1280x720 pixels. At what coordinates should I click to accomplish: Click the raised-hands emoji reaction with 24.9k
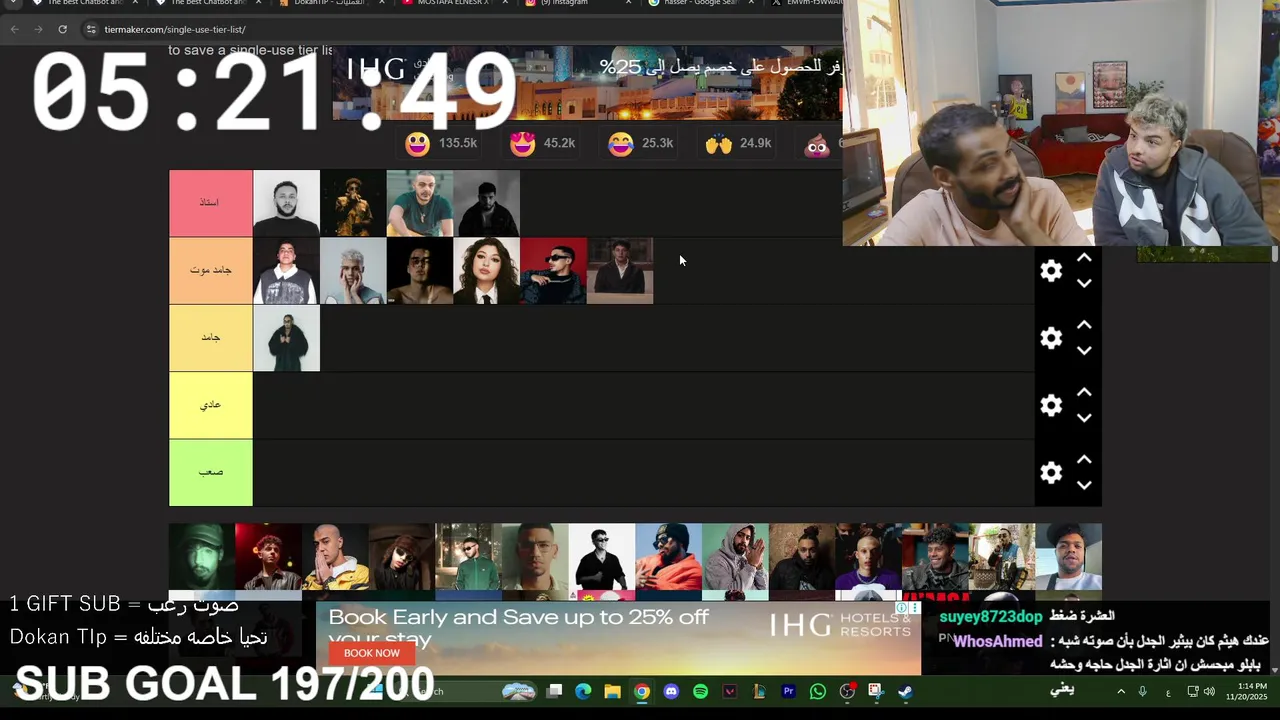point(719,144)
